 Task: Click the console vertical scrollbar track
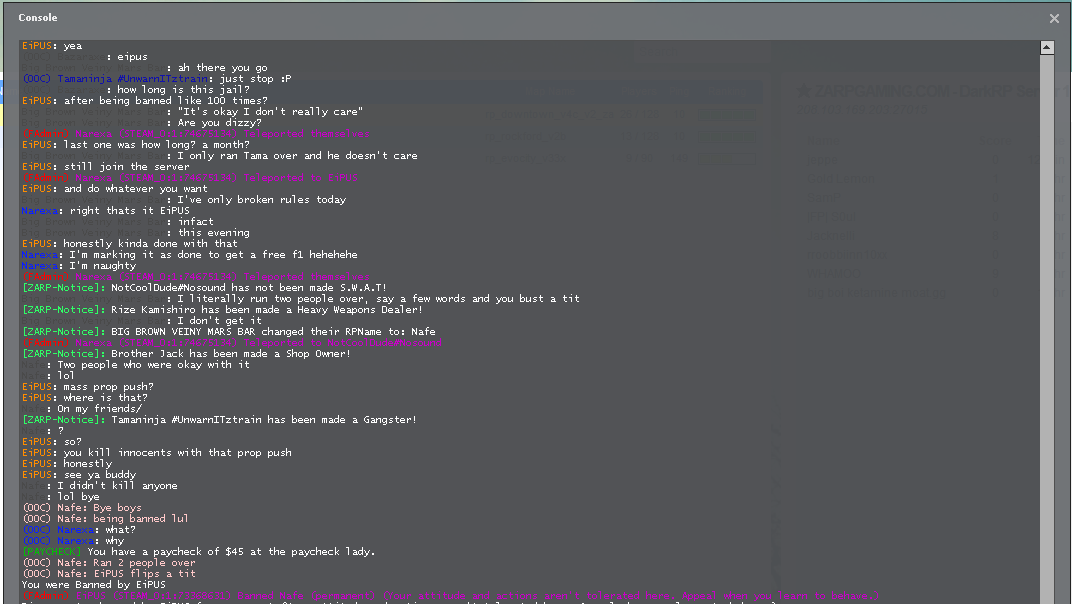point(1047,328)
